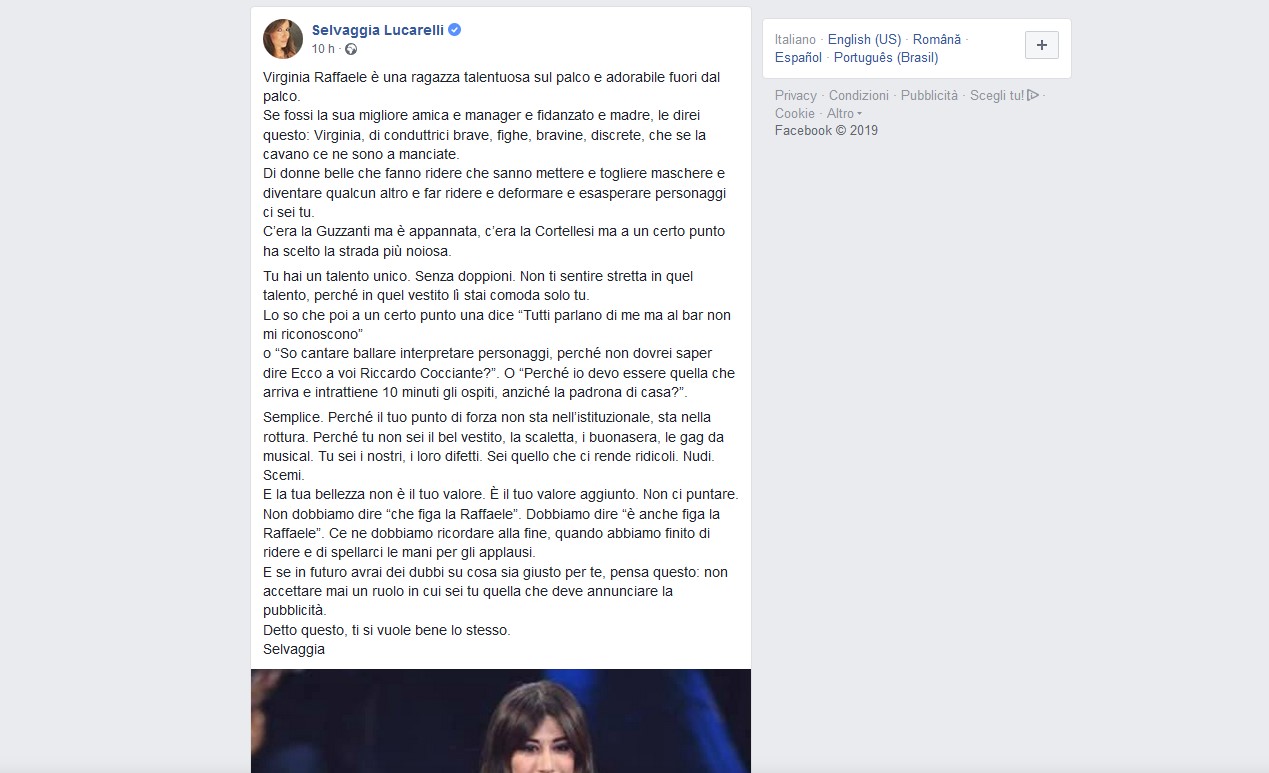Switch language to Português (Brasil)
Viewport: 1269px width, 773px height.
(x=886, y=57)
